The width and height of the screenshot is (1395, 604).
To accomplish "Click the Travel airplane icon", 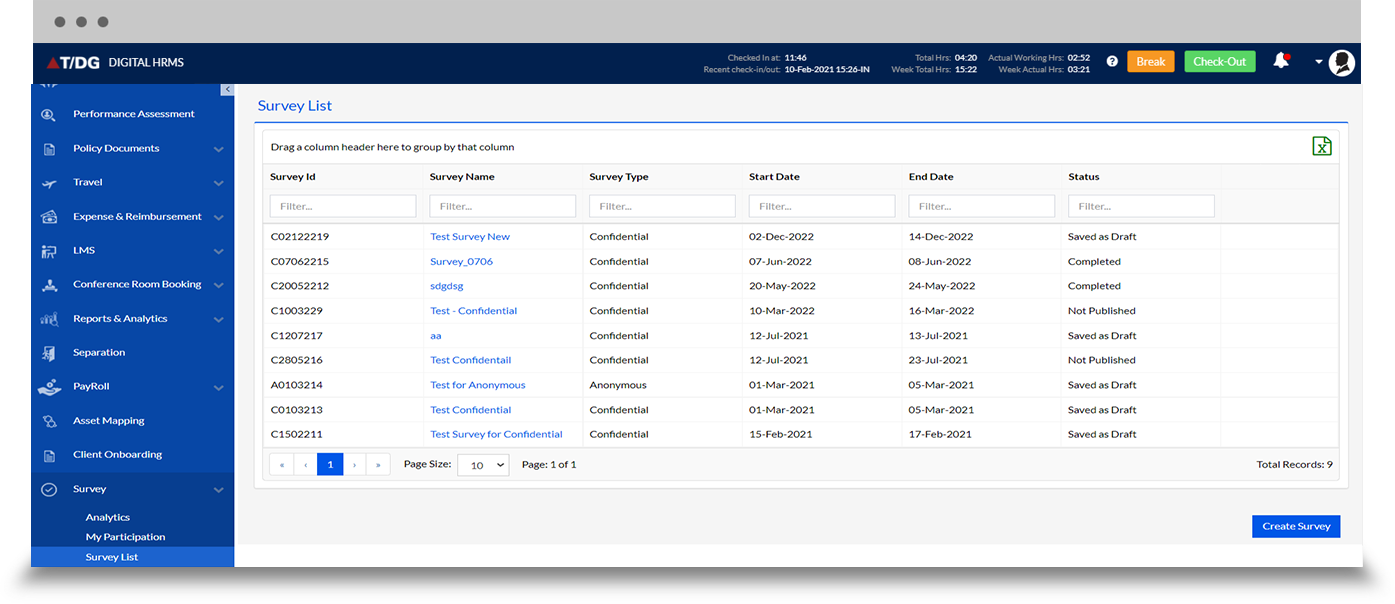I will click(x=49, y=183).
